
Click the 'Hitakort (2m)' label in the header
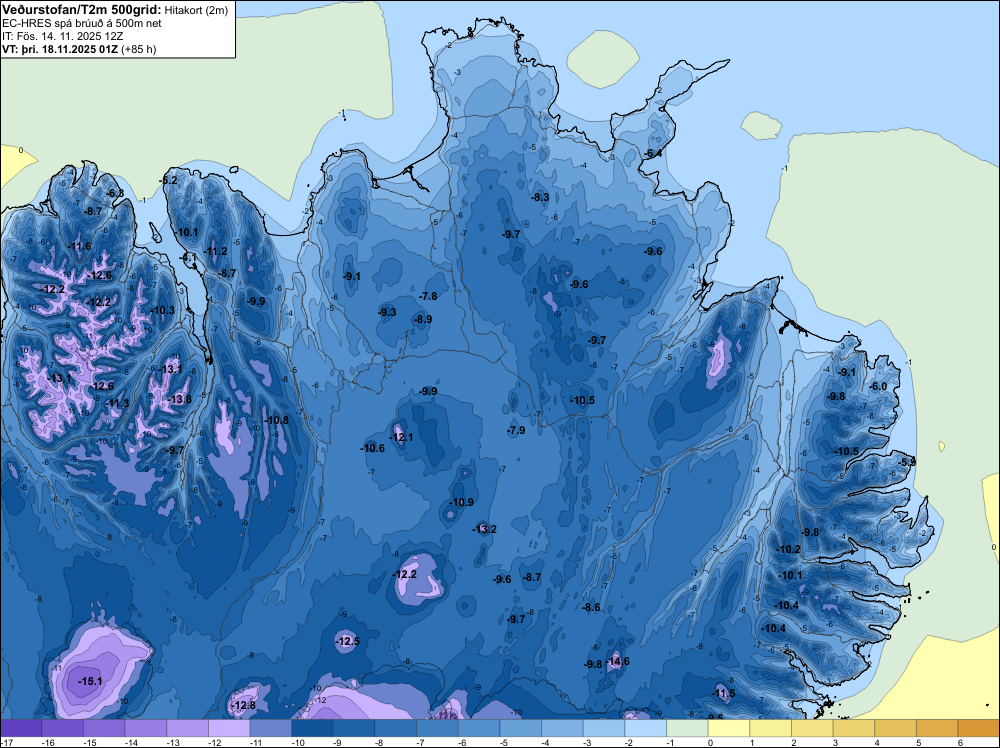pos(196,10)
